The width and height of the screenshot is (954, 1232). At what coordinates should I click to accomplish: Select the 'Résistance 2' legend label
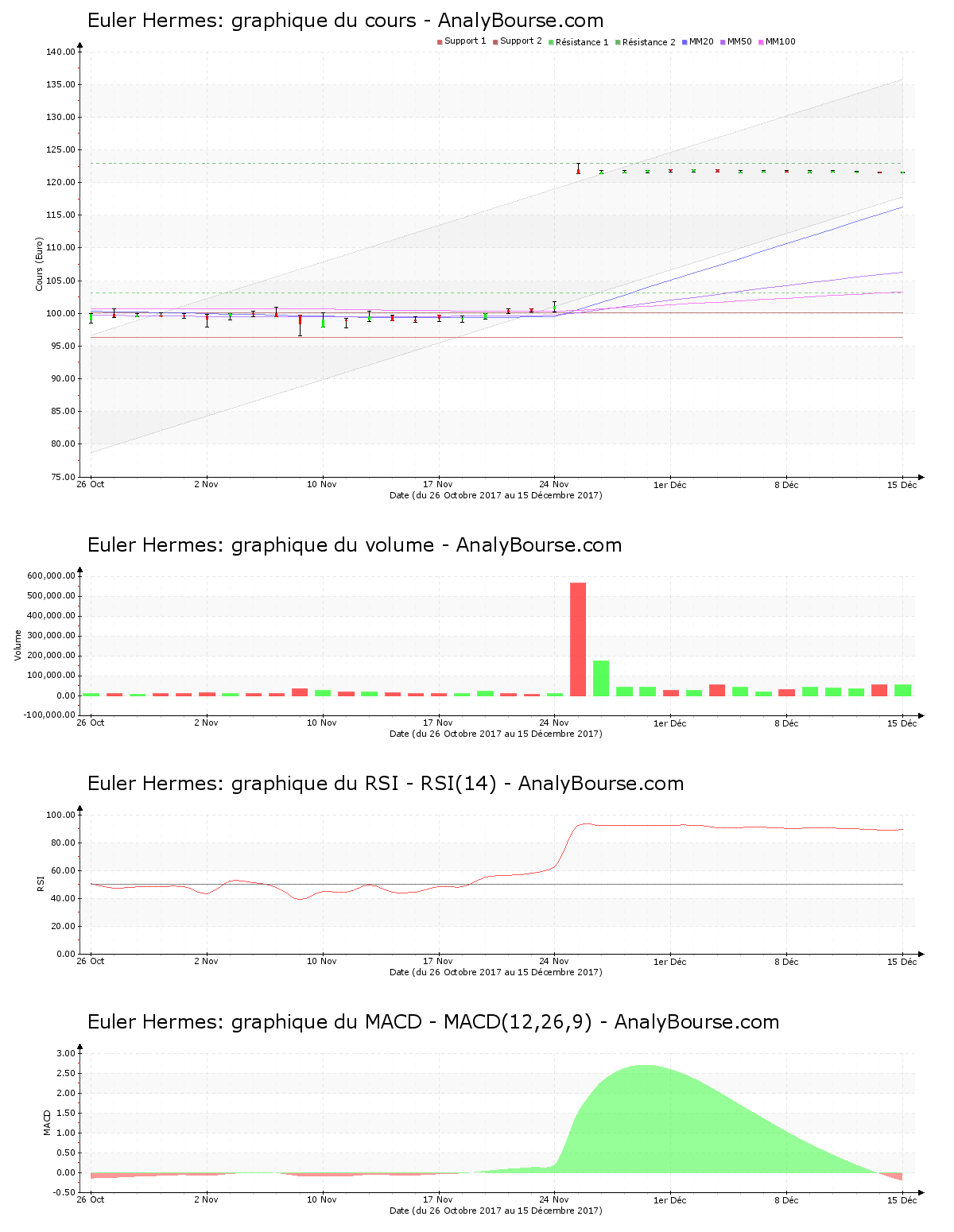point(649,42)
